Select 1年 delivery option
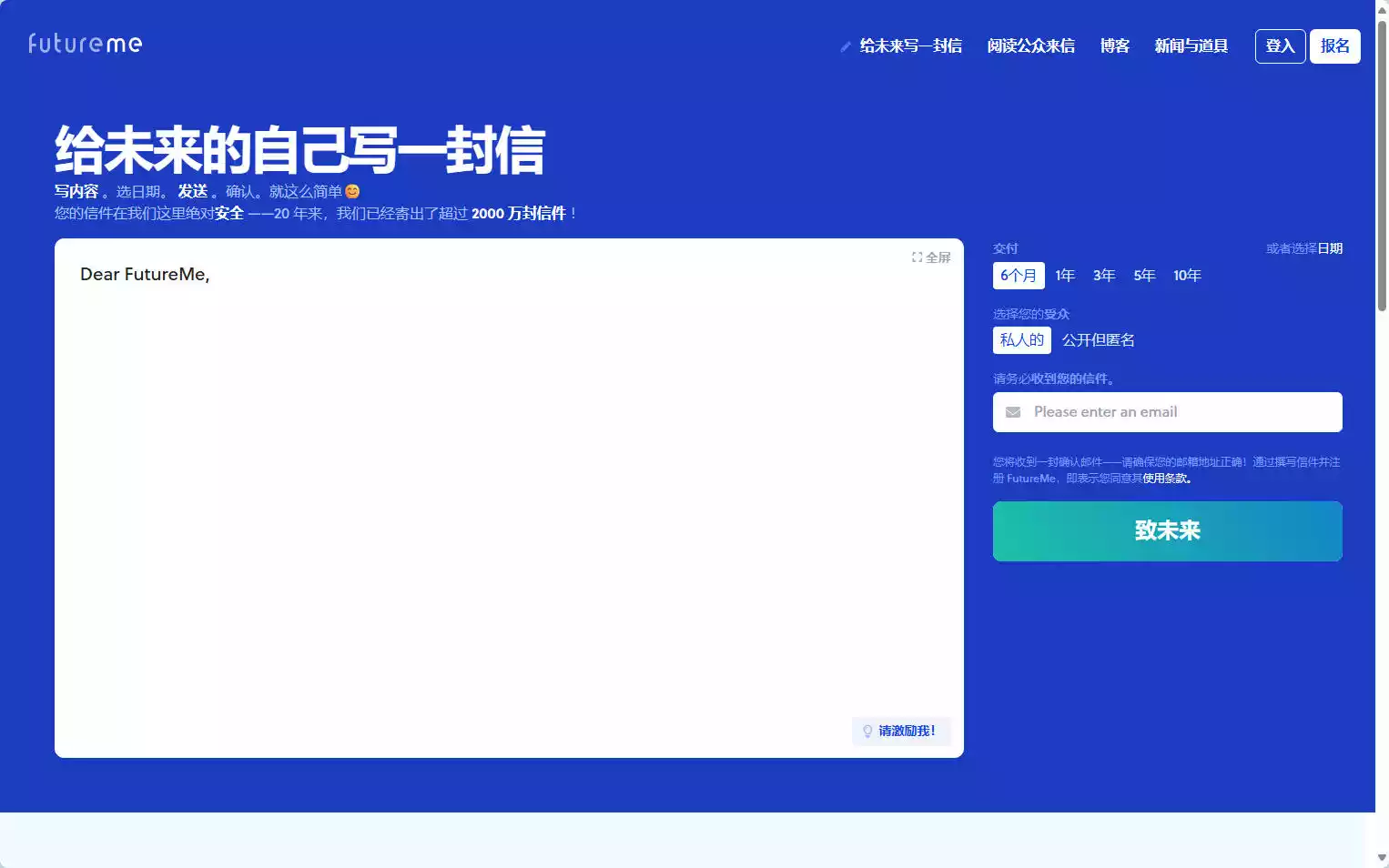The width and height of the screenshot is (1389, 868). pos(1065,276)
